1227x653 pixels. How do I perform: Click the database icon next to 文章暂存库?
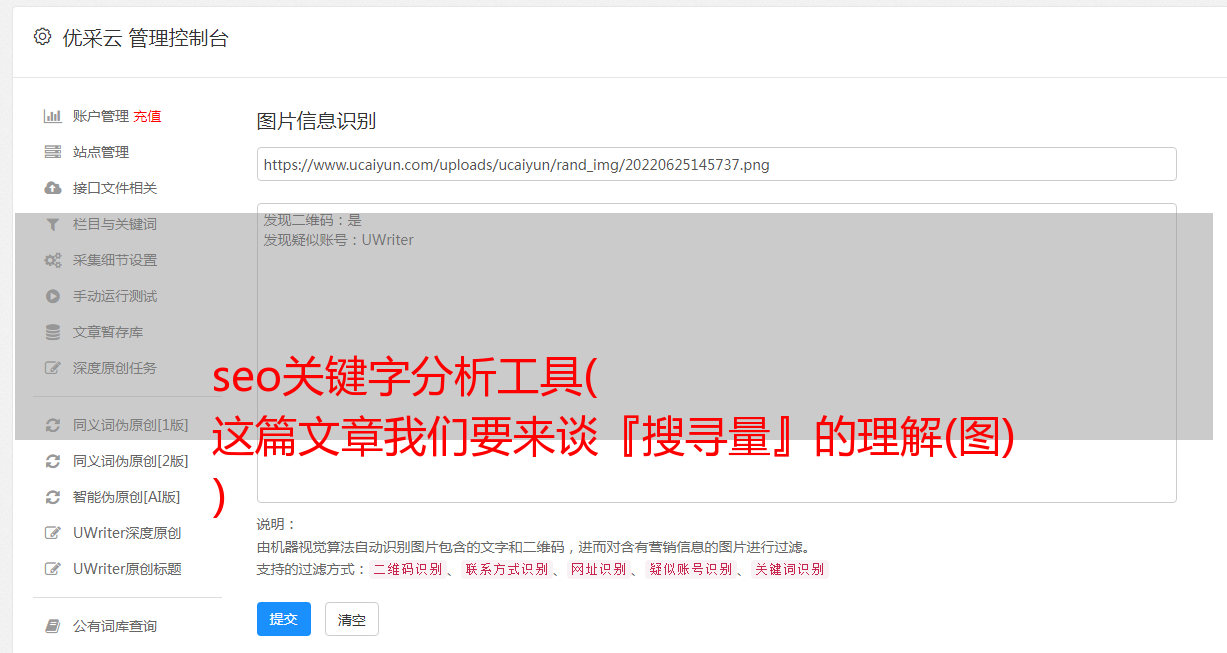tap(53, 332)
